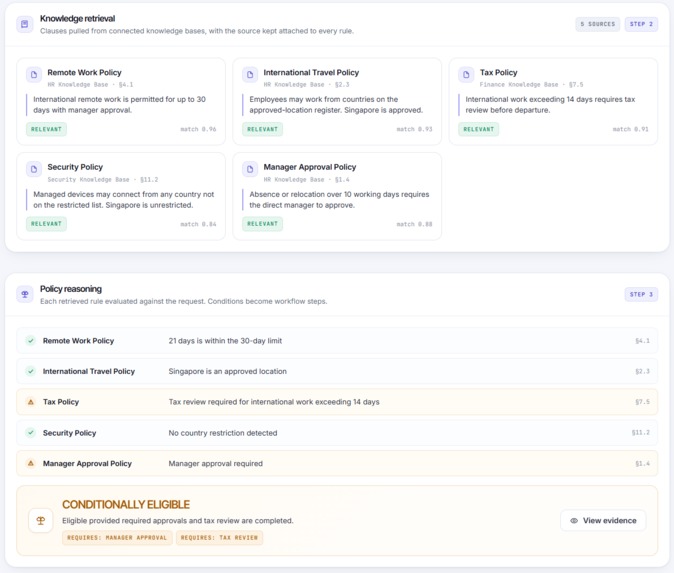Click 'Tax Policy' label in reasoning row
The image size is (674, 573).
coord(61,402)
